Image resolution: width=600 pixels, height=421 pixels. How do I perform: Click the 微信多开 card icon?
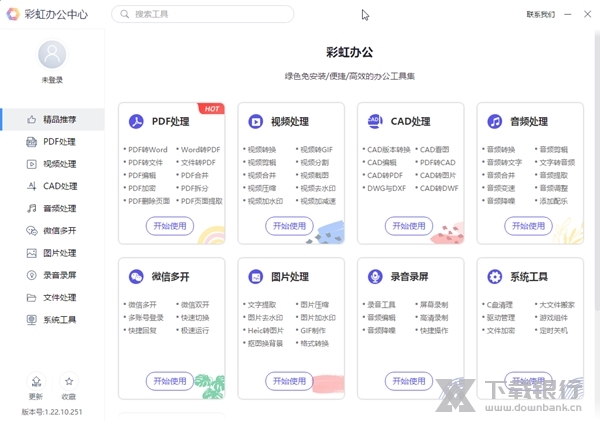coord(136,276)
